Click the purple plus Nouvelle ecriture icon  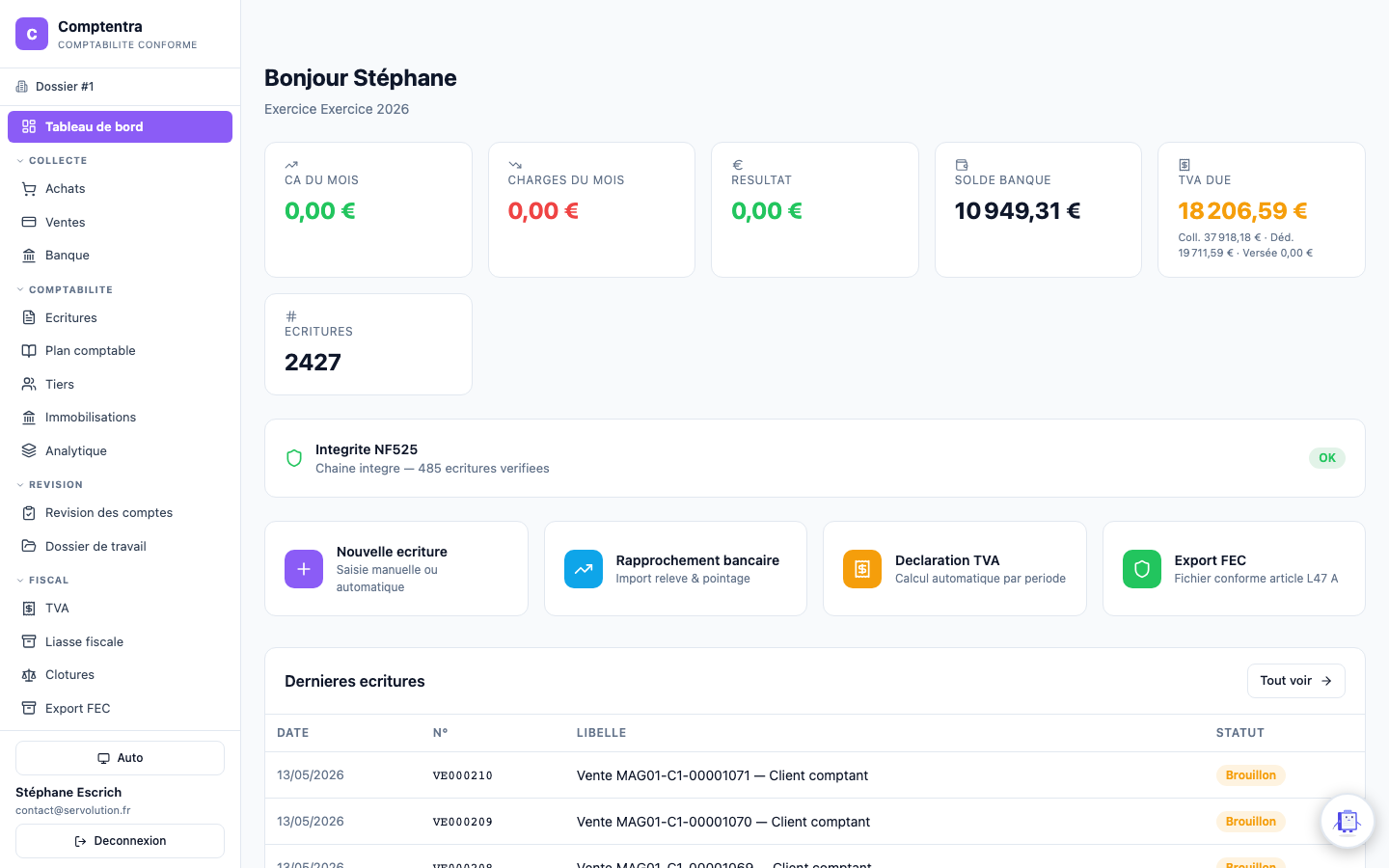(304, 569)
